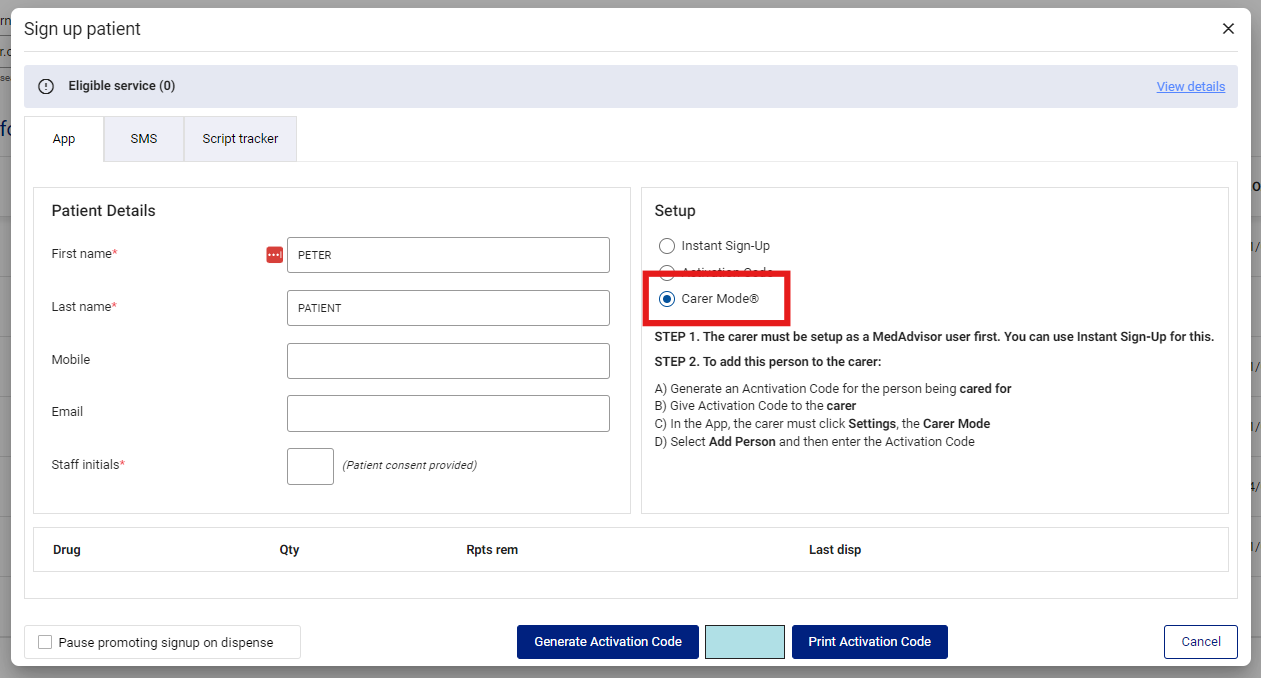The image size is (1261, 678).
Task: Select the Activation Code radio option
Action: coord(667,271)
